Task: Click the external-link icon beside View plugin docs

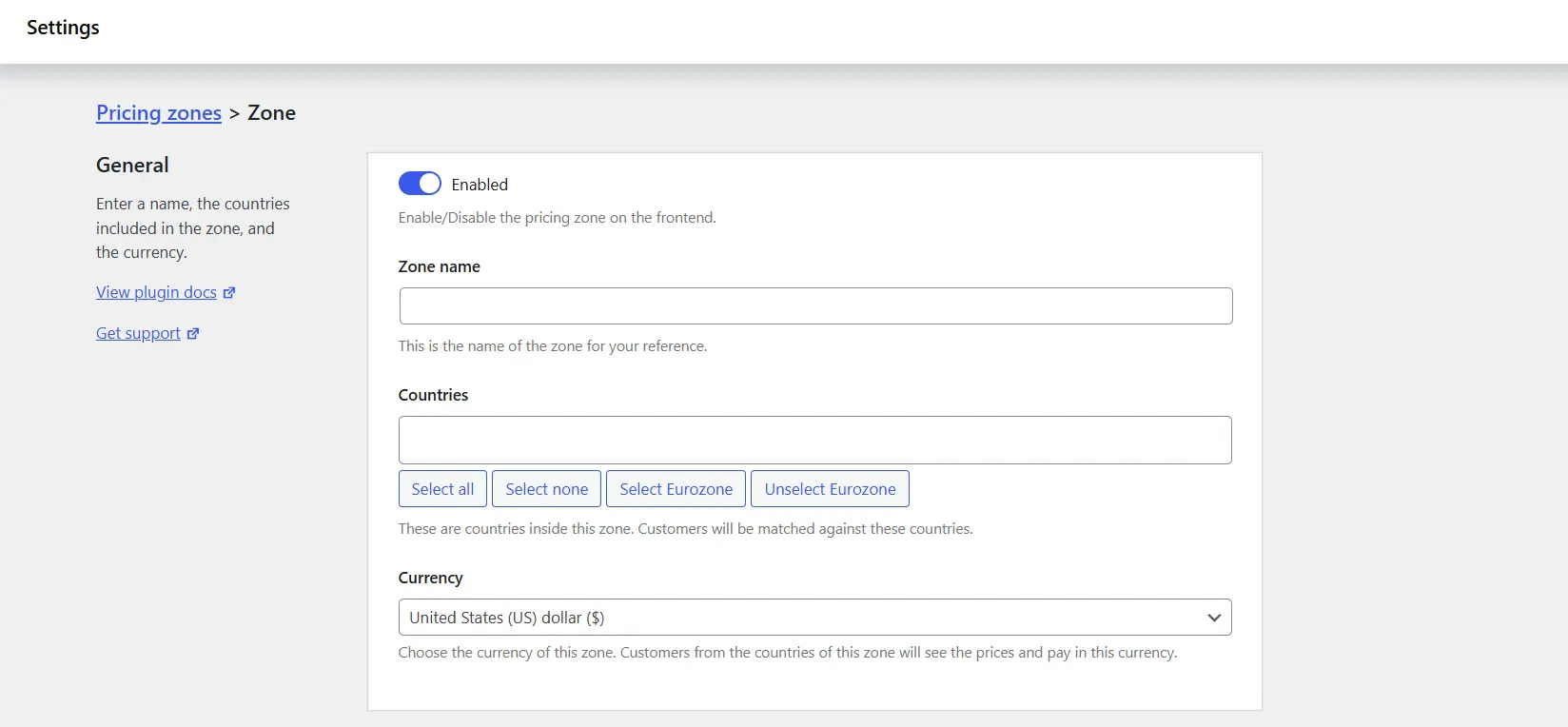Action: [x=229, y=293]
